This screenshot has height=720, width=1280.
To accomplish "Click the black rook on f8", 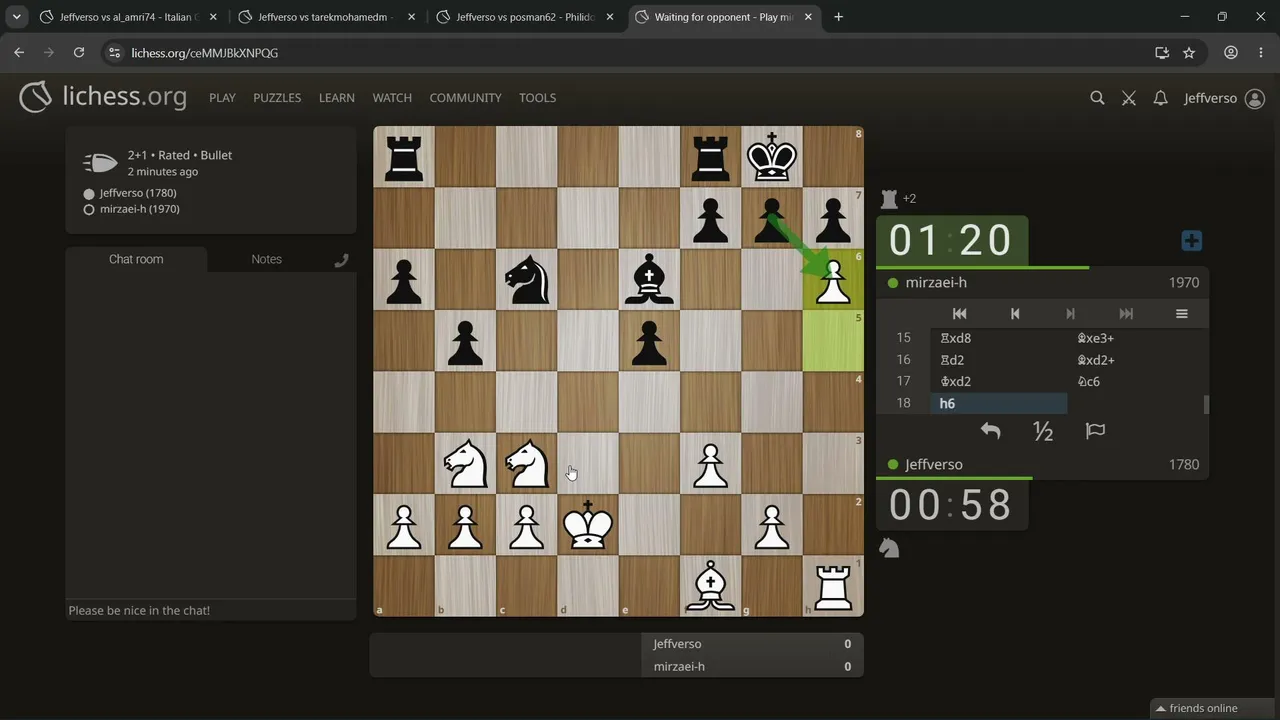I will click(x=711, y=157).
